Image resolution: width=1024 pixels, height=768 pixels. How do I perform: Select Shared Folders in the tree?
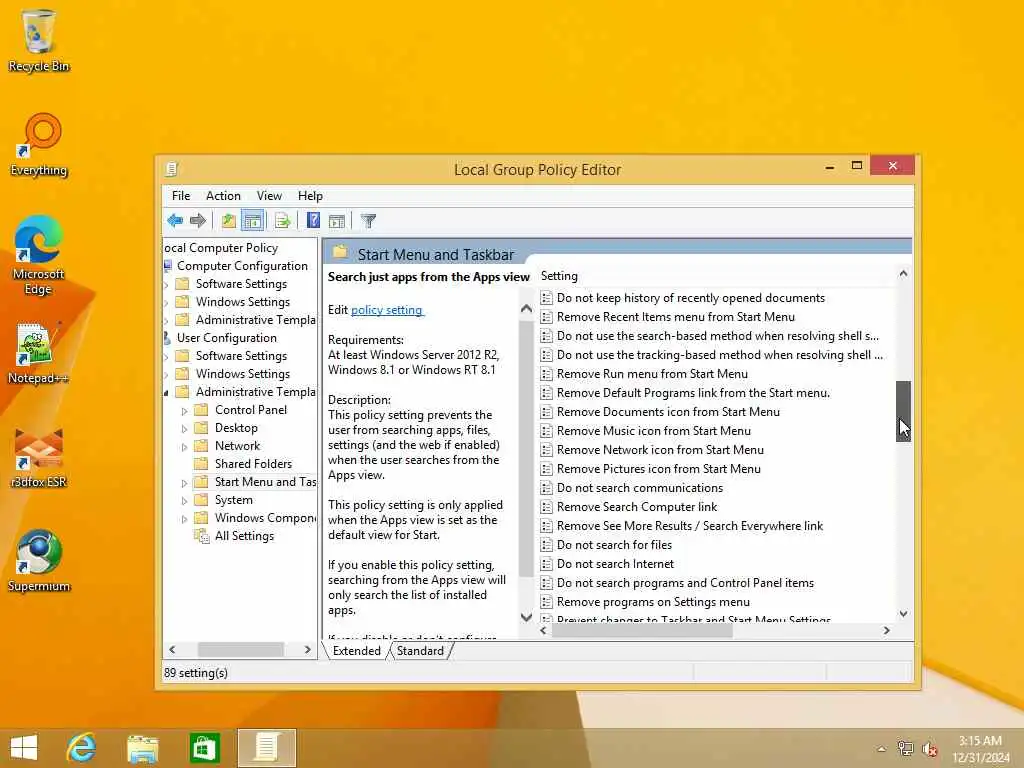(x=253, y=464)
